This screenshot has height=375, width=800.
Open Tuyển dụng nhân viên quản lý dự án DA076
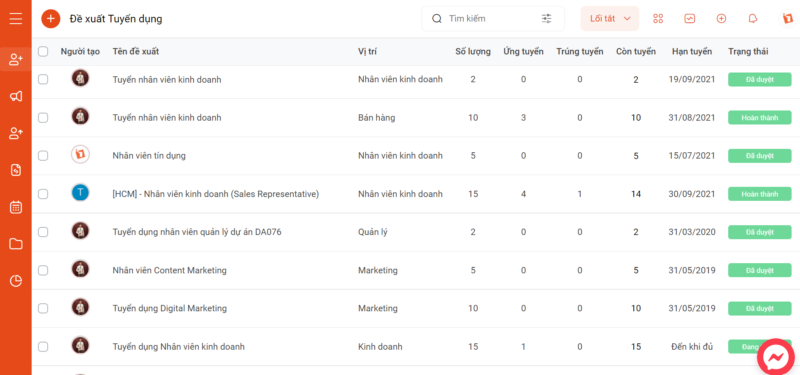tap(197, 232)
